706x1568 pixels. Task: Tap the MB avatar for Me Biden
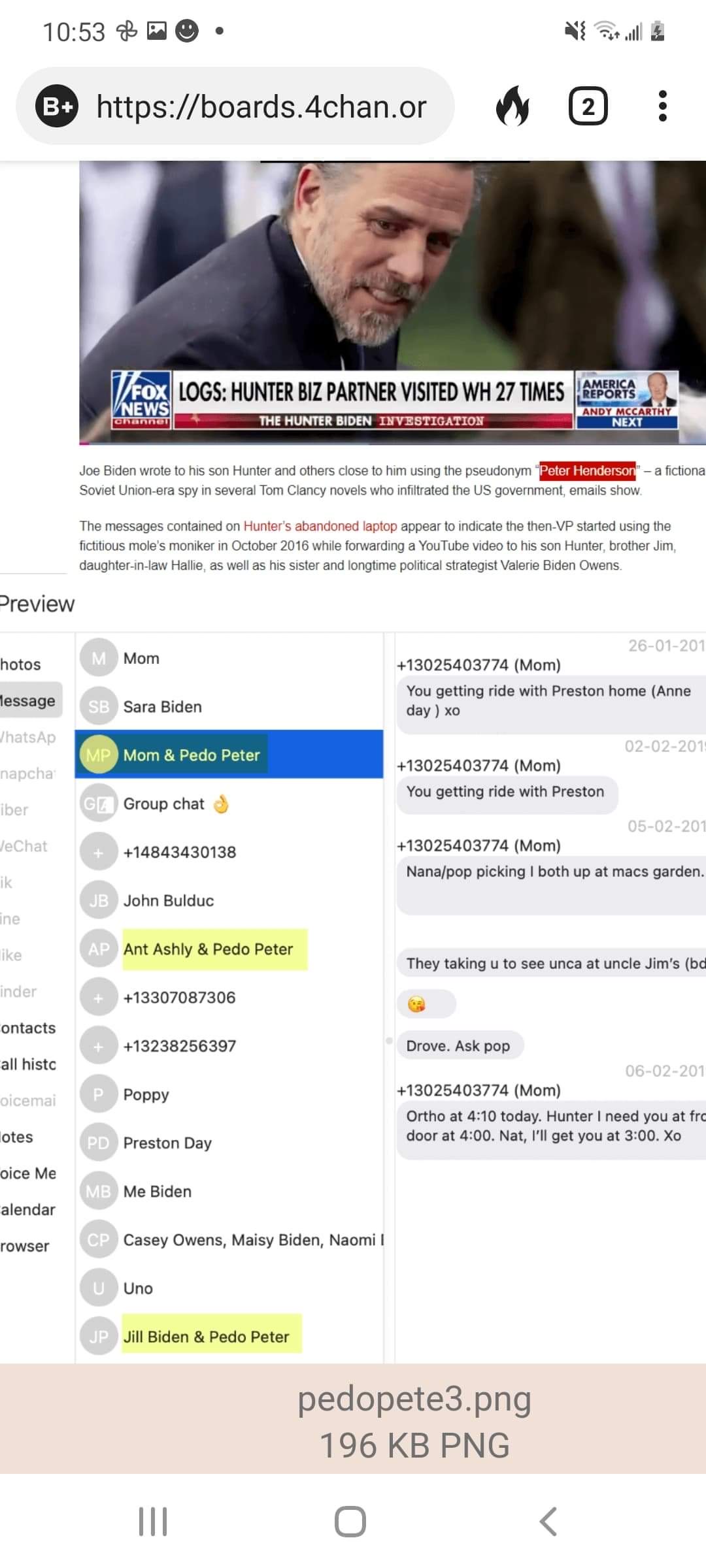point(99,1191)
